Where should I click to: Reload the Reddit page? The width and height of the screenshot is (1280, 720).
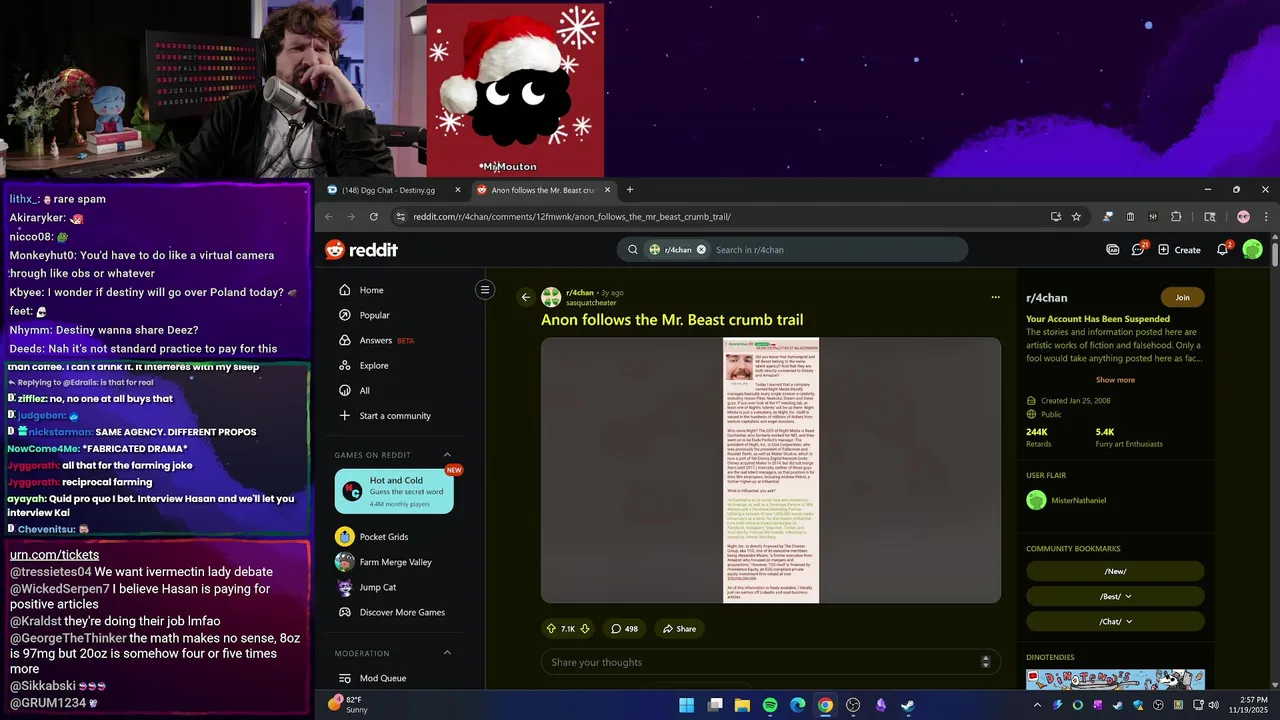(374, 216)
